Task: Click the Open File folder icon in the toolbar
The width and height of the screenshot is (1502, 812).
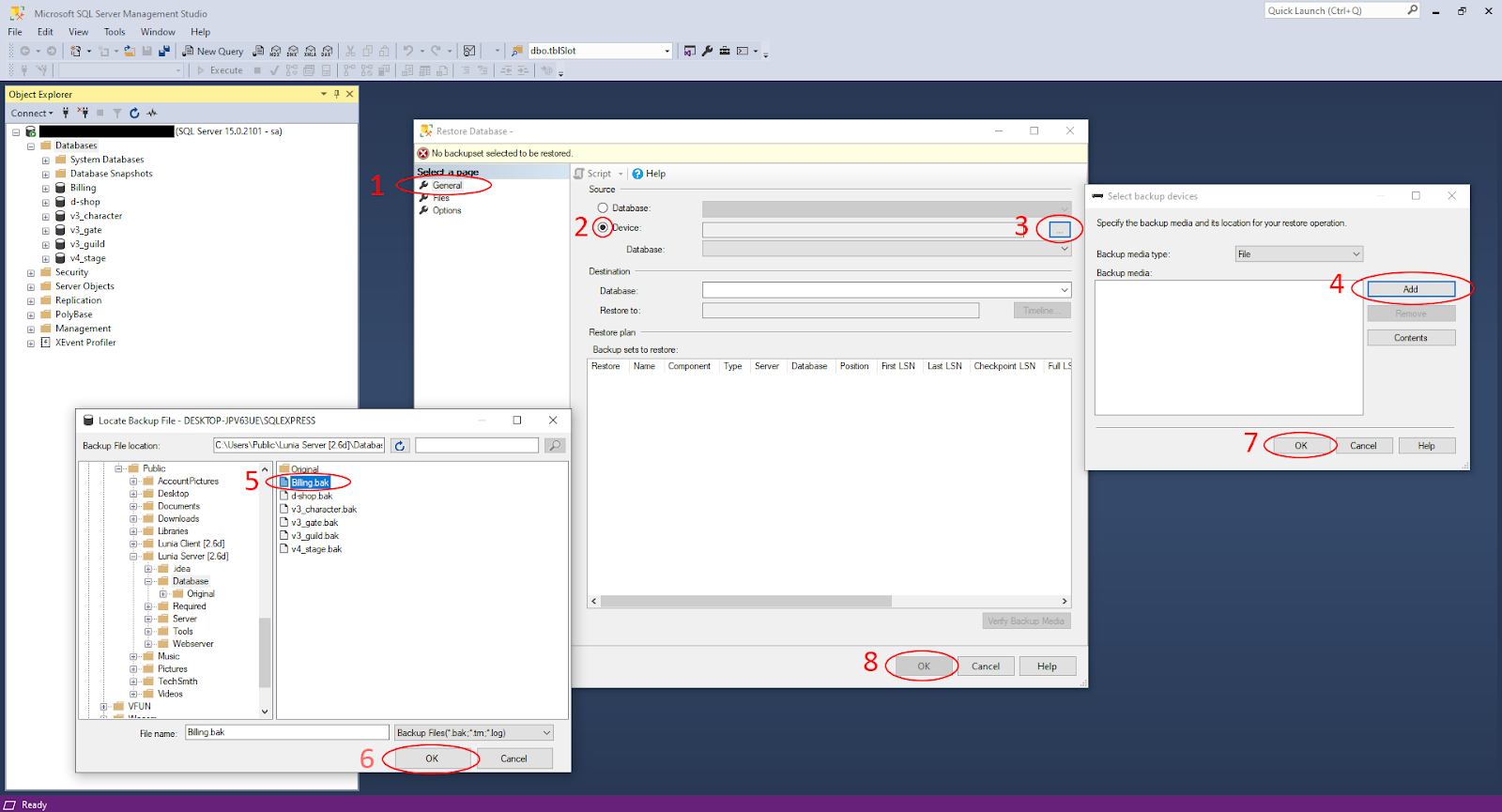Action: point(130,51)
